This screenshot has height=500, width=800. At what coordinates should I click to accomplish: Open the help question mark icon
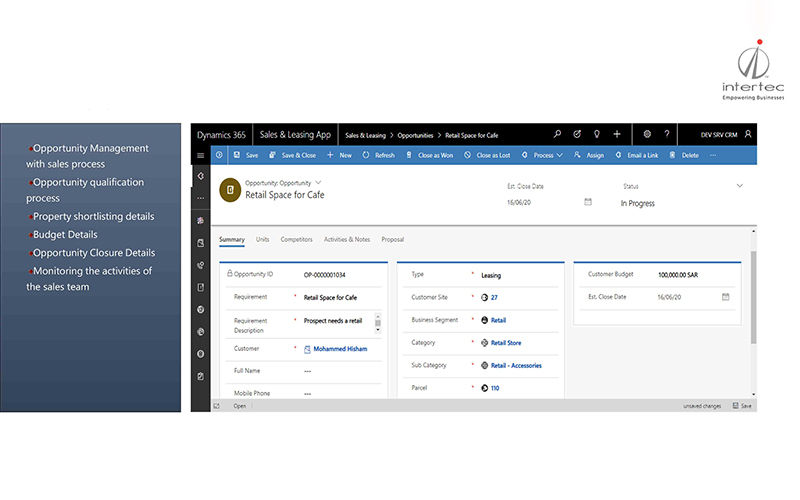click(x=667, y=134)
